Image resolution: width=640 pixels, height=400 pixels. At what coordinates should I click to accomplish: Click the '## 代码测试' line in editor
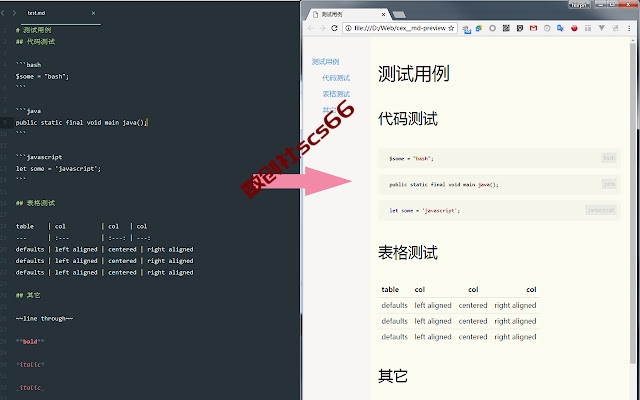tap(35, 42)
